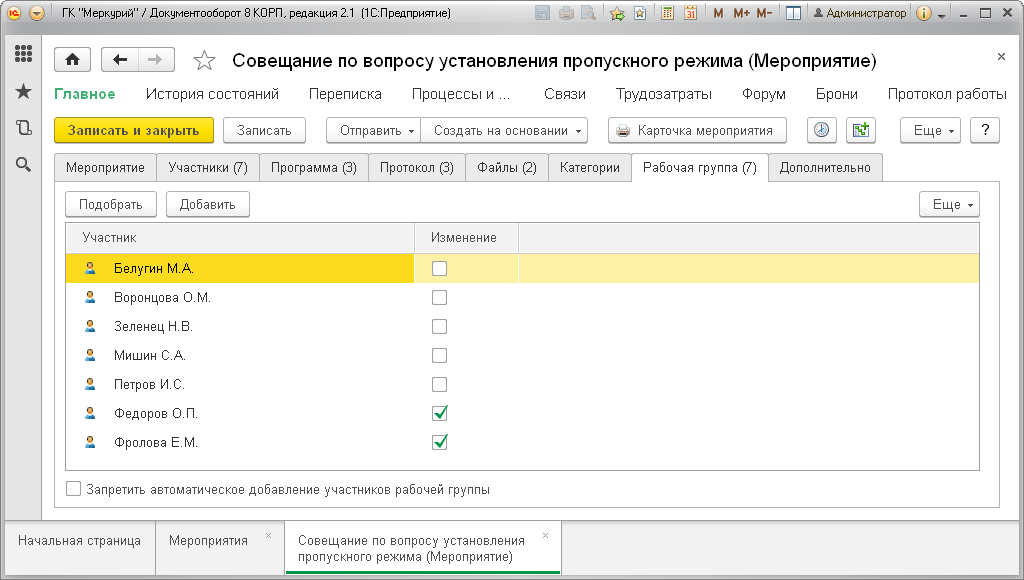
Task: Open the Брони section
Action: (x=837, y=94)
